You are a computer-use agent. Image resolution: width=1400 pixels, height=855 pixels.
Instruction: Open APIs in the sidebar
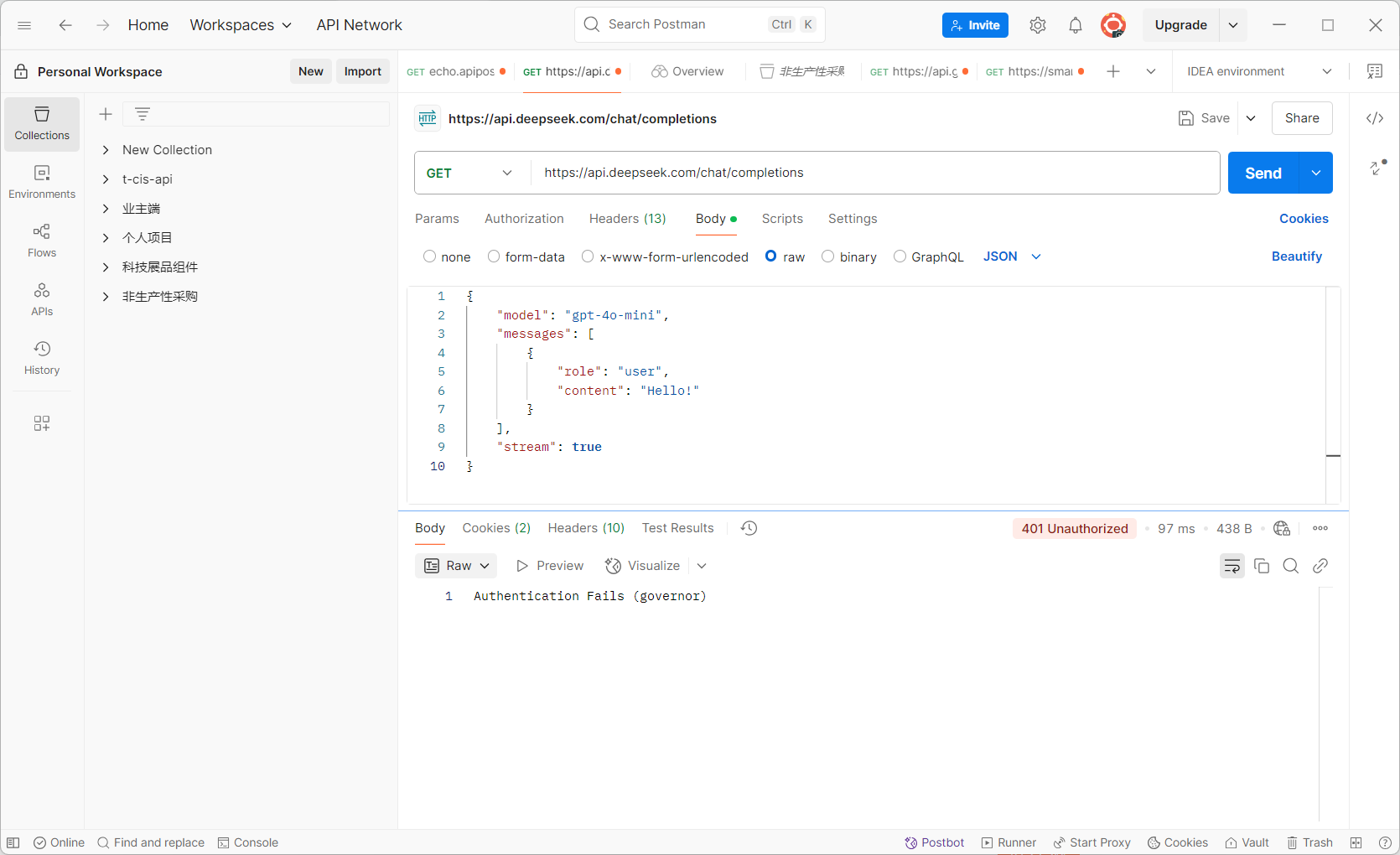(x=42, y=300)
